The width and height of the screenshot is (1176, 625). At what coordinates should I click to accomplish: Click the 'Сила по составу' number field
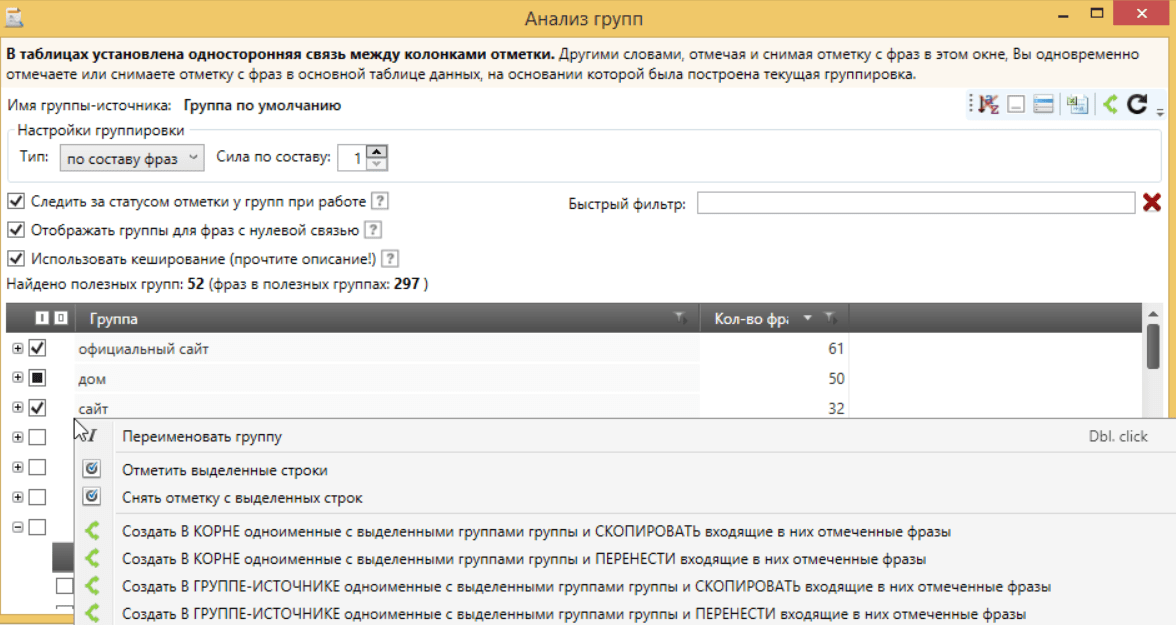(352, 158)
